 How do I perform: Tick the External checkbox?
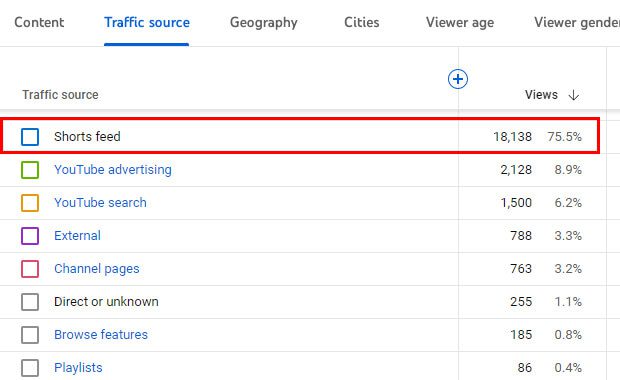(x=30, y=236)
